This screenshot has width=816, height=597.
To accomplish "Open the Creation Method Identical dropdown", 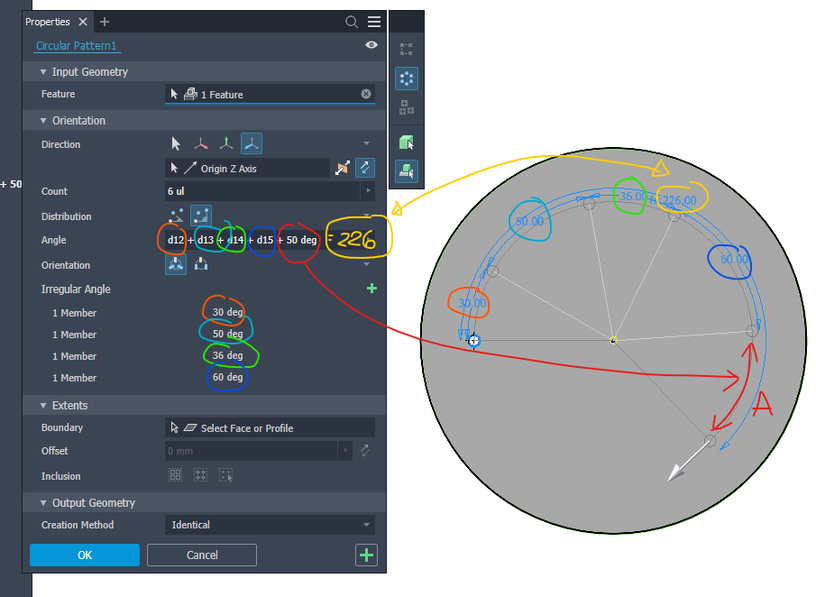I will [x=270, y=525].
